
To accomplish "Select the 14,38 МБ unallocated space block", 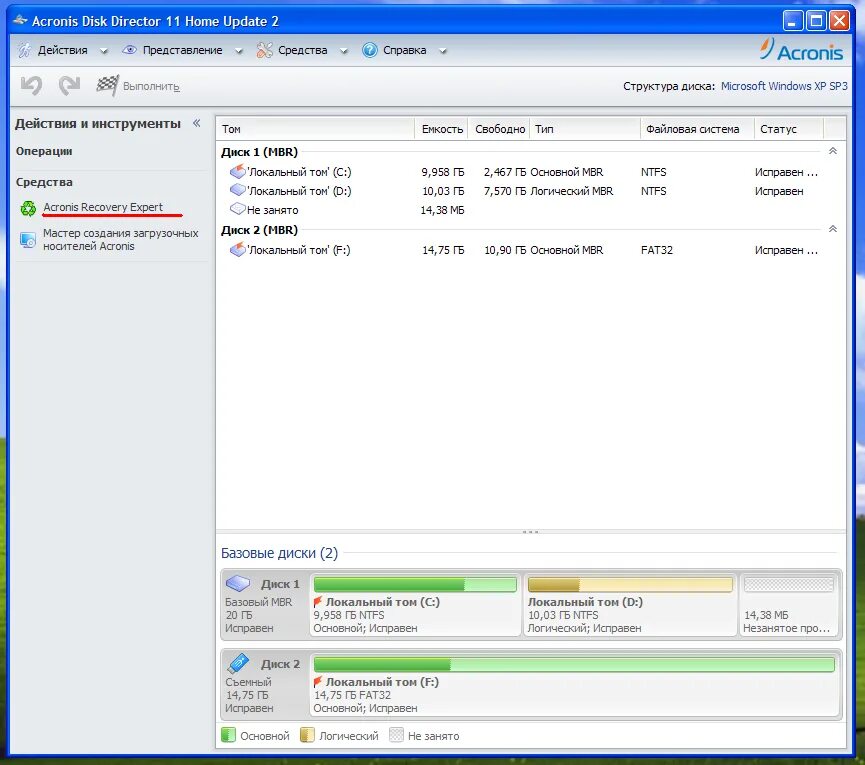I will 789,604.
